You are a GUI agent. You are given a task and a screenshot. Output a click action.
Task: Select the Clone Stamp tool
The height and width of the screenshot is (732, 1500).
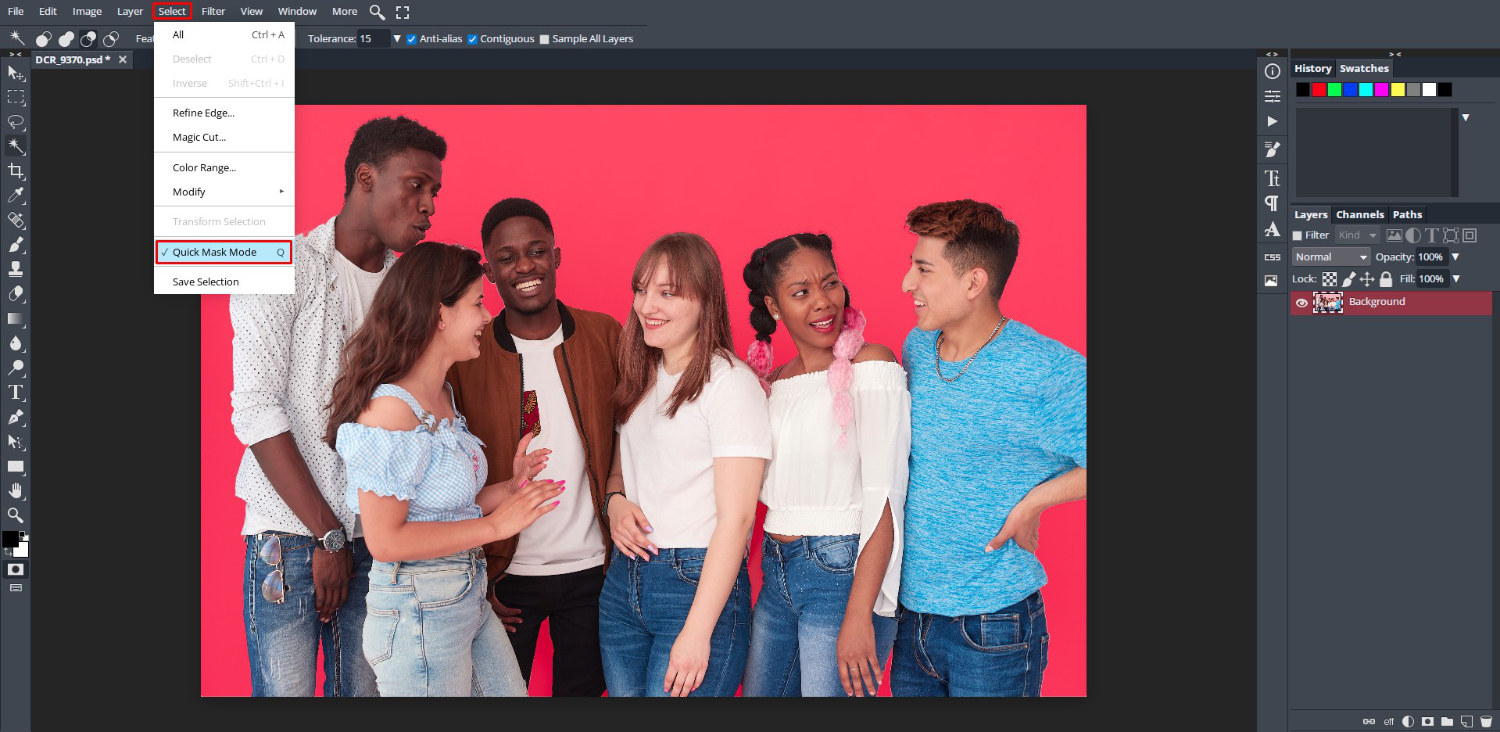(16, 269)
